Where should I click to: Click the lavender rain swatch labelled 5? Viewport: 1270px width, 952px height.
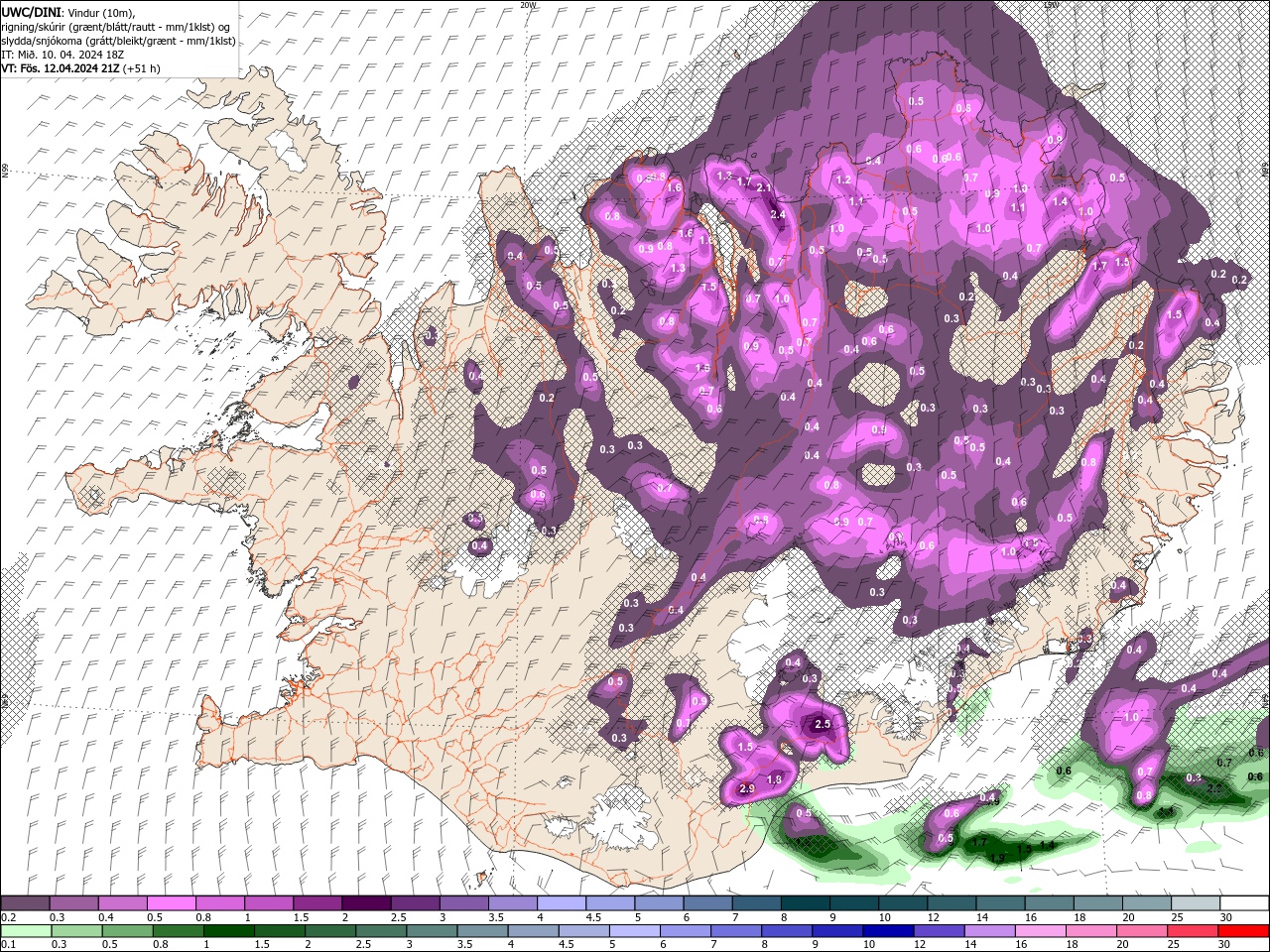click(635, 931)
